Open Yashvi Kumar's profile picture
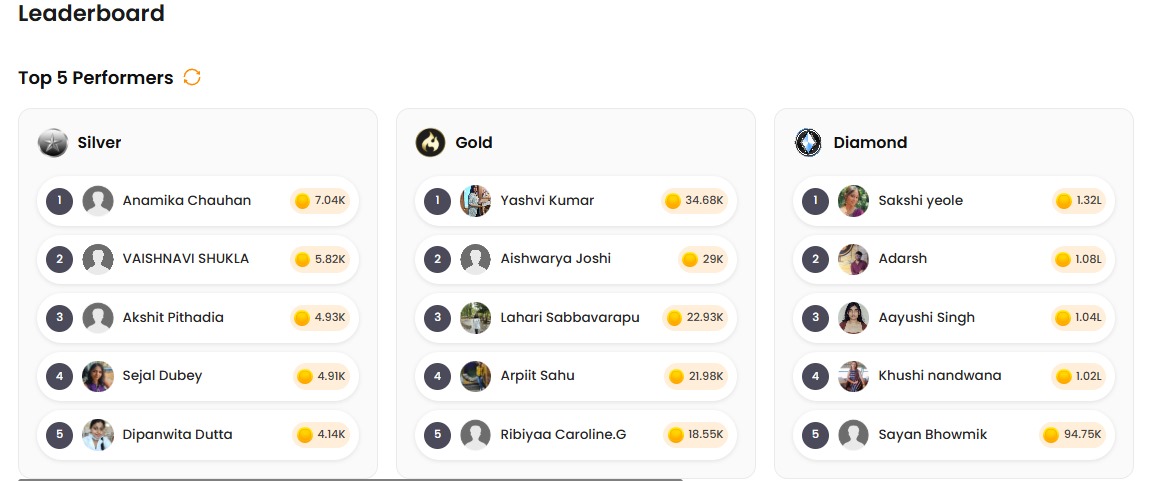The height and width of the screenshot is (481, 1150). [x=476, y=201]
